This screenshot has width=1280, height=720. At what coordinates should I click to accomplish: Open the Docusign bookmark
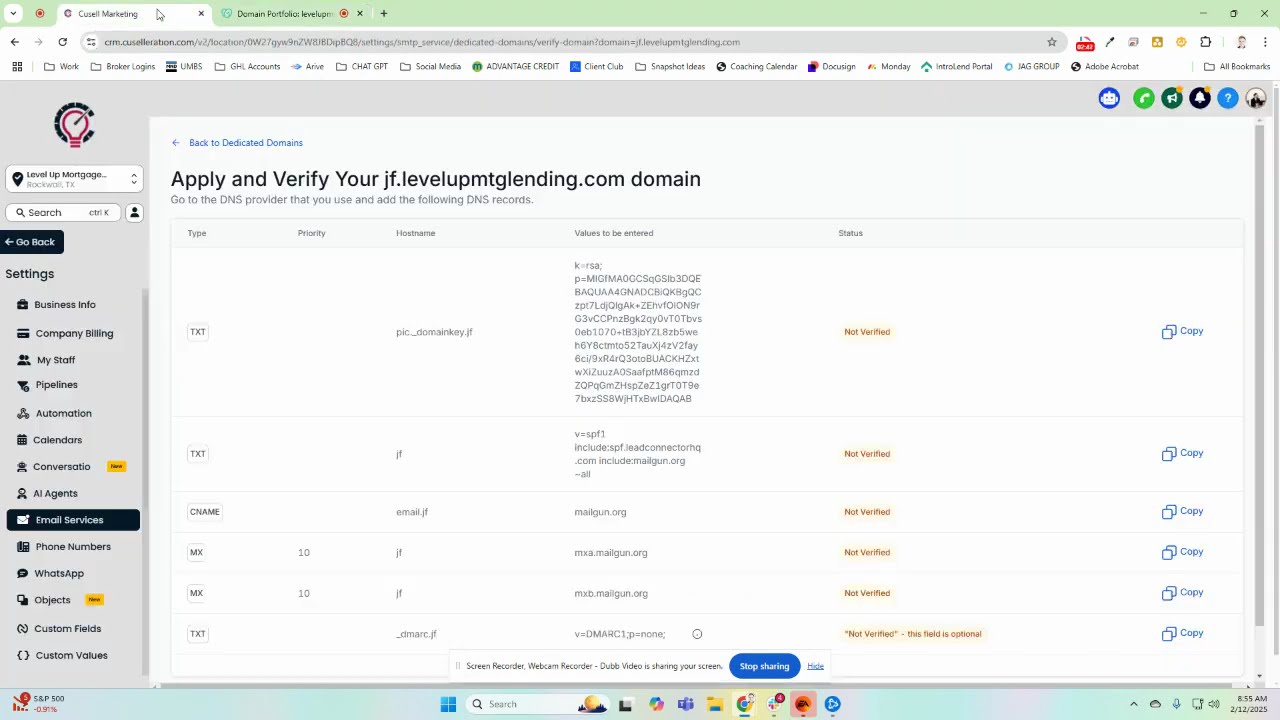click(831, 67)
